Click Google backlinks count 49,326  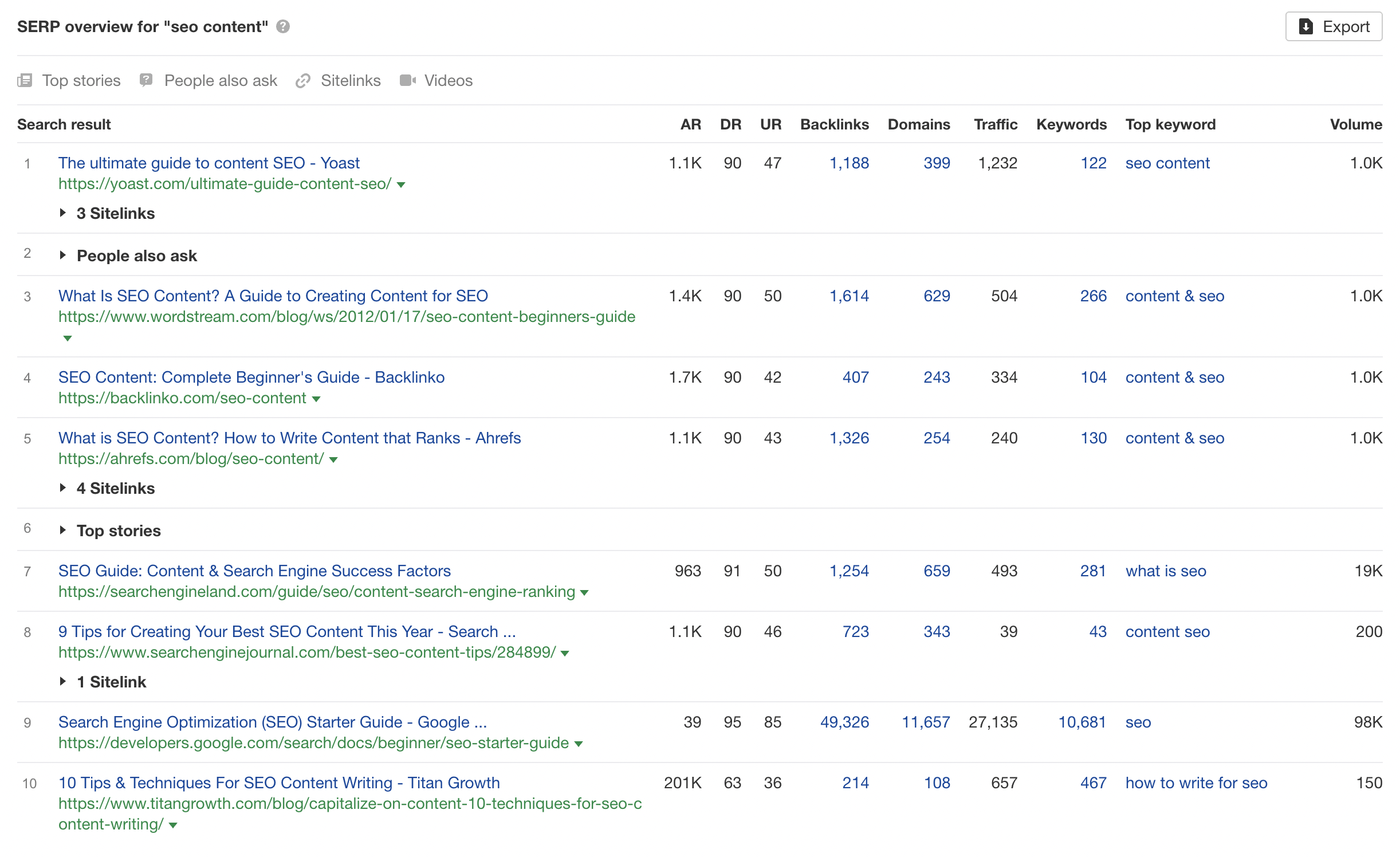point(844,722)
